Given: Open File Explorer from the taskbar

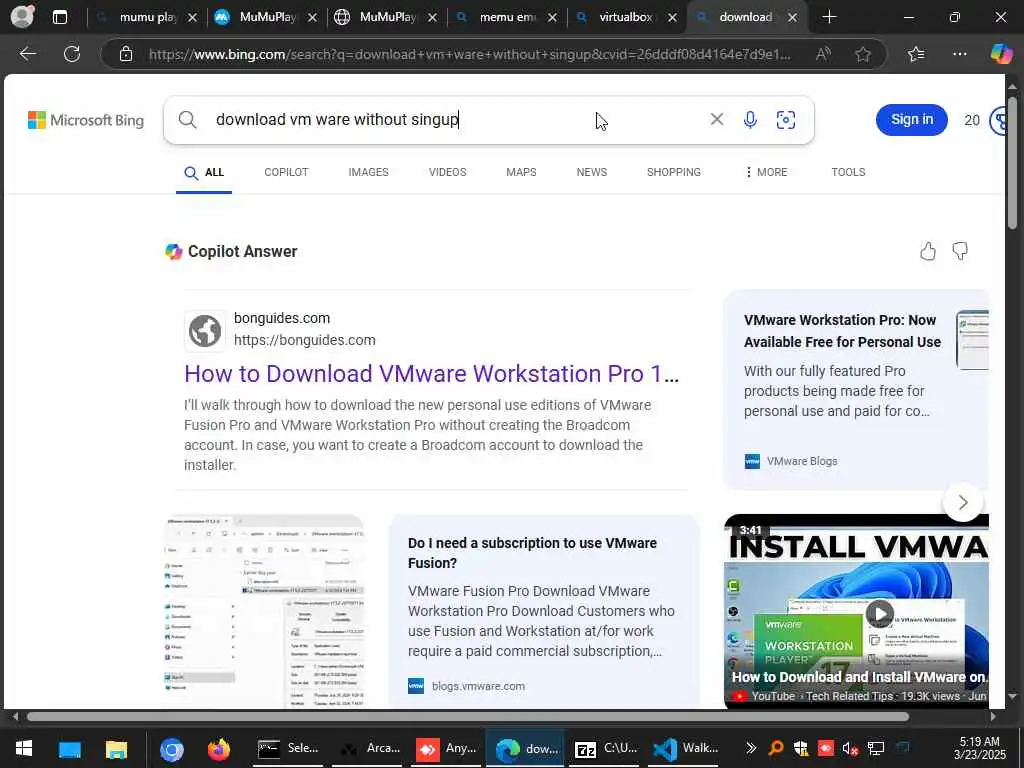Looking at the screenshot, I should click(116, 749).
